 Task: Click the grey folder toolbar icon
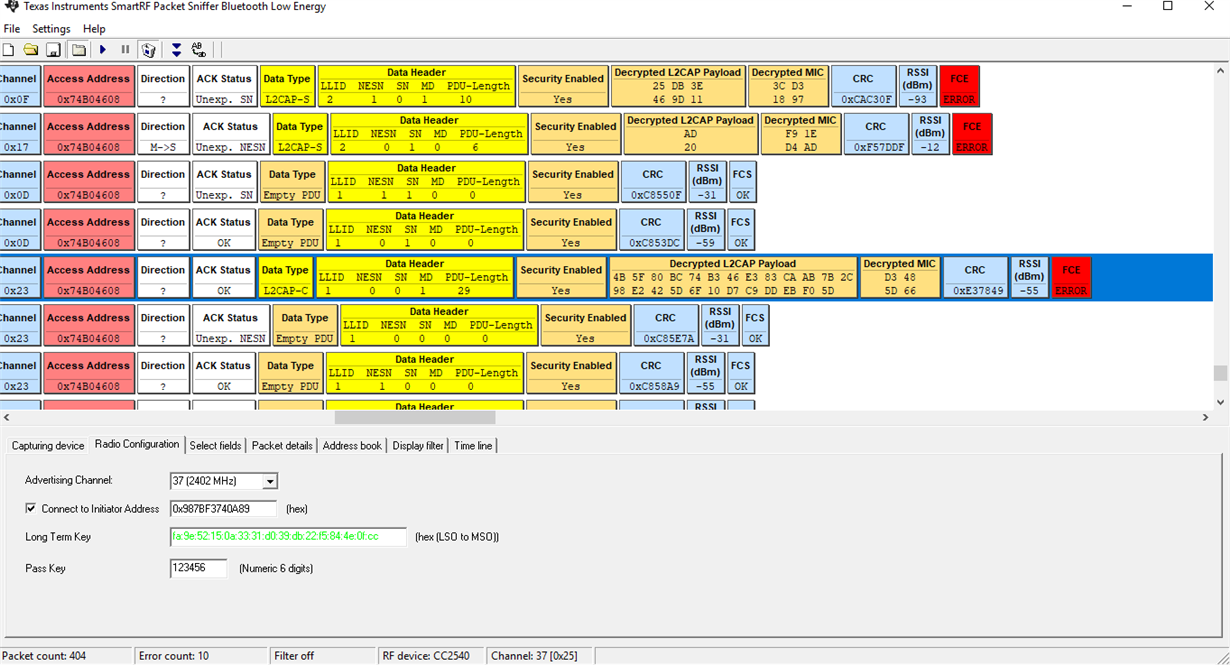pos(79,49)
